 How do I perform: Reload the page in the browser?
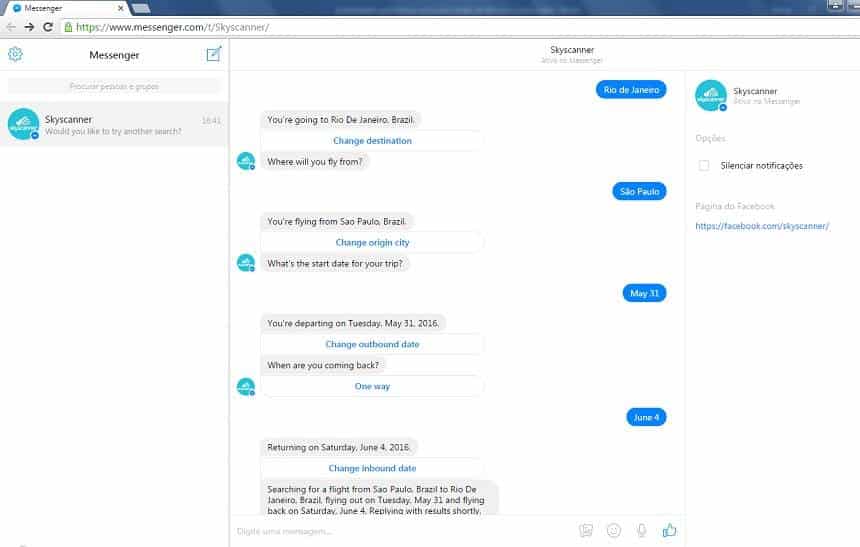point(48,27)
